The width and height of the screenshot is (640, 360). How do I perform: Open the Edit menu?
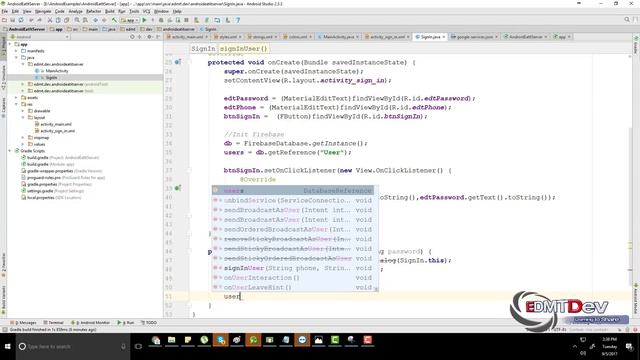[x=15, y=11]
